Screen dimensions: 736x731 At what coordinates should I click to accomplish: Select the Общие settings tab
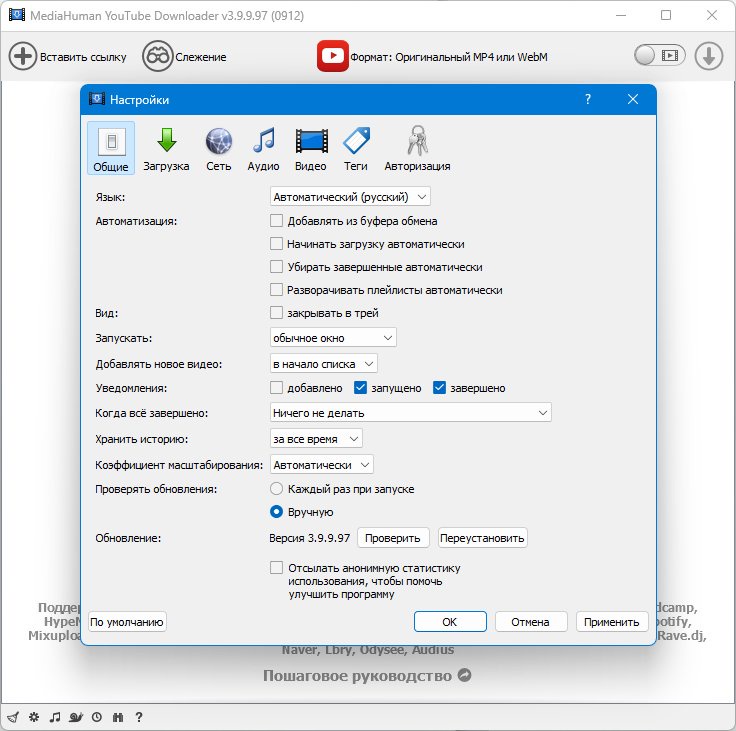coord(111,148)
